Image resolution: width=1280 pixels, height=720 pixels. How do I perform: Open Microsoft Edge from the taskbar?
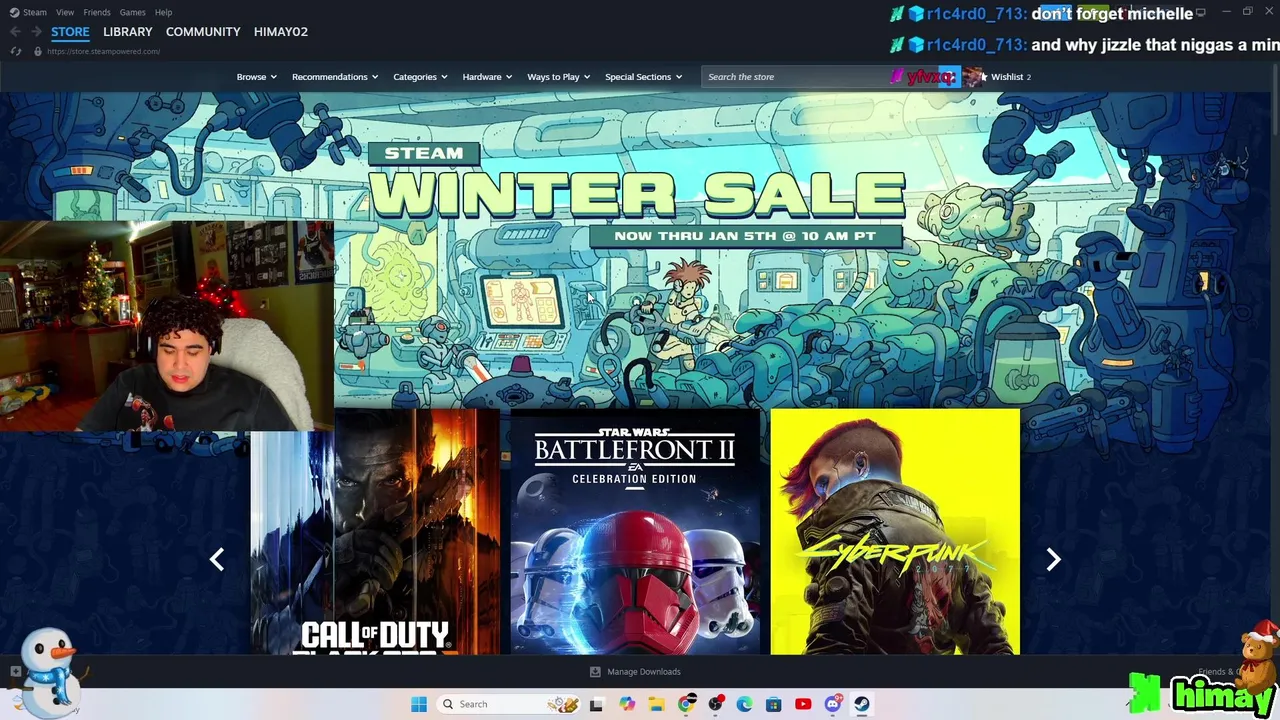pyautogui.click(x=744, y=704)
